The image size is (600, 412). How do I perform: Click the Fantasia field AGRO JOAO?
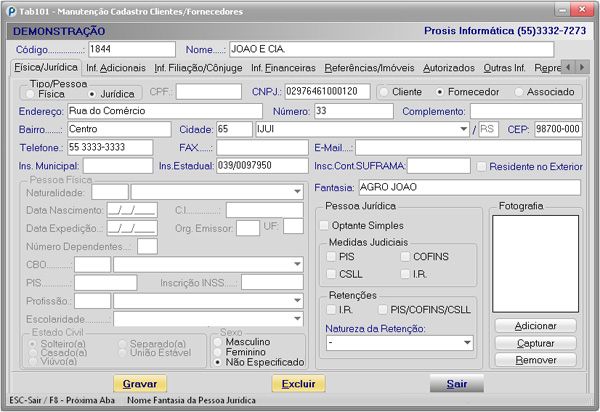tap(470, 187)
